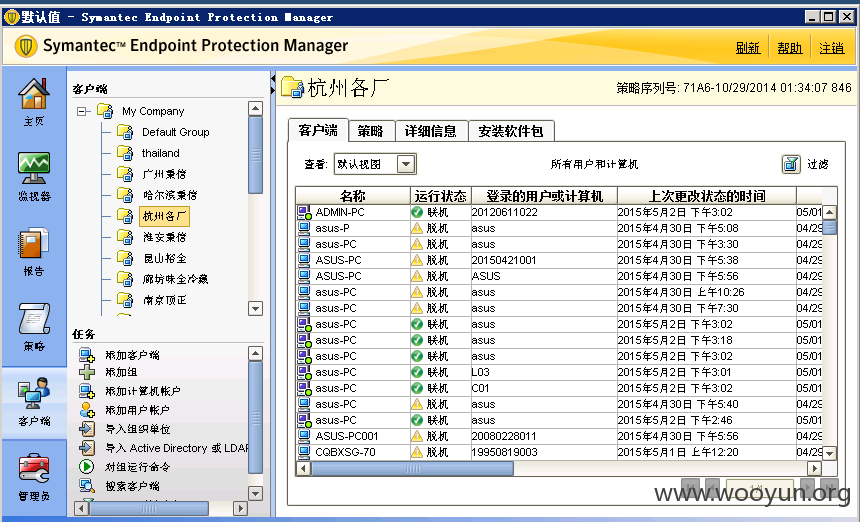Open the 默认视图 view dropdown
The width and height of the screenshot is (860, 522).
point(406,164)
